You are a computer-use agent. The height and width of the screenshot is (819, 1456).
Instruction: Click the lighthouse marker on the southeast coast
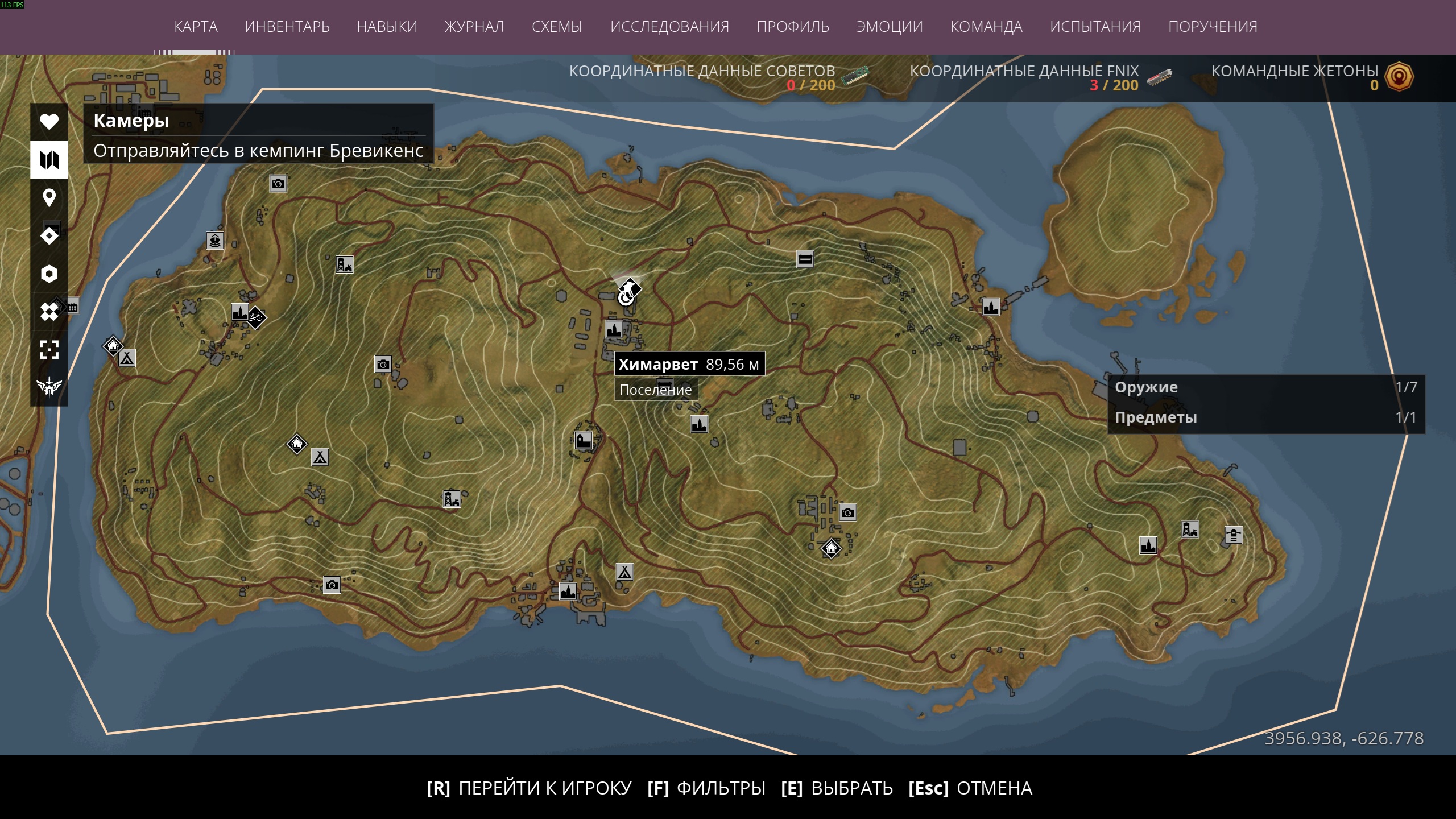pos(1233,535)
